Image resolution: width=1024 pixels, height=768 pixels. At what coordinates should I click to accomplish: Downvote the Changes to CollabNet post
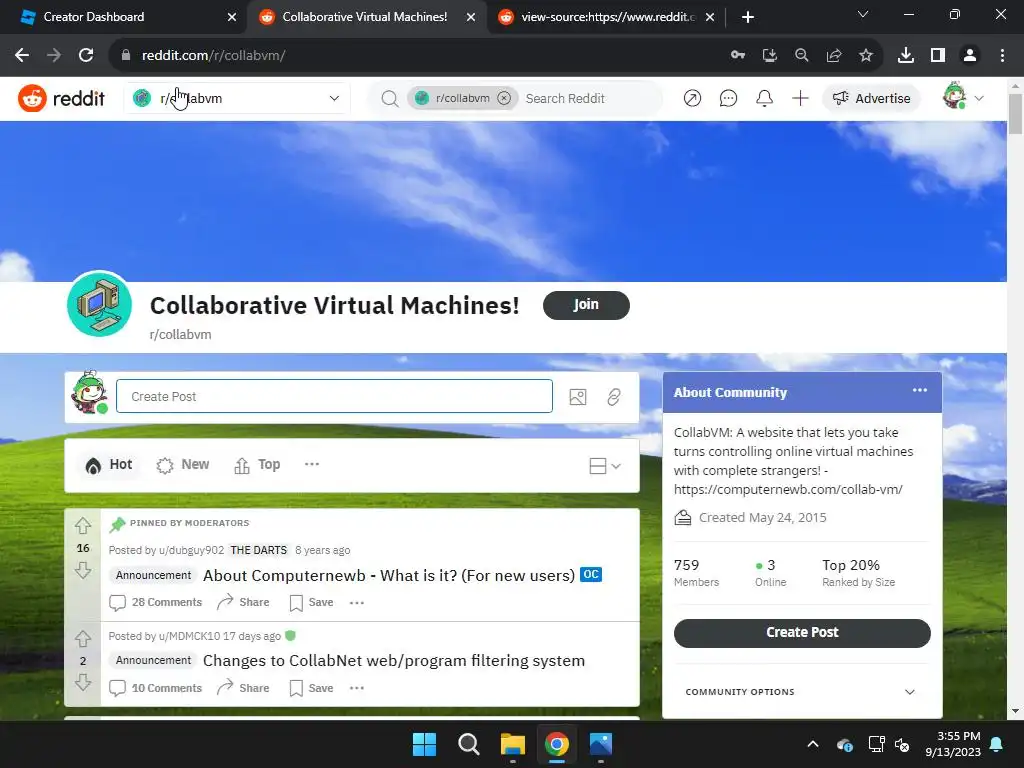coord(83,682)
